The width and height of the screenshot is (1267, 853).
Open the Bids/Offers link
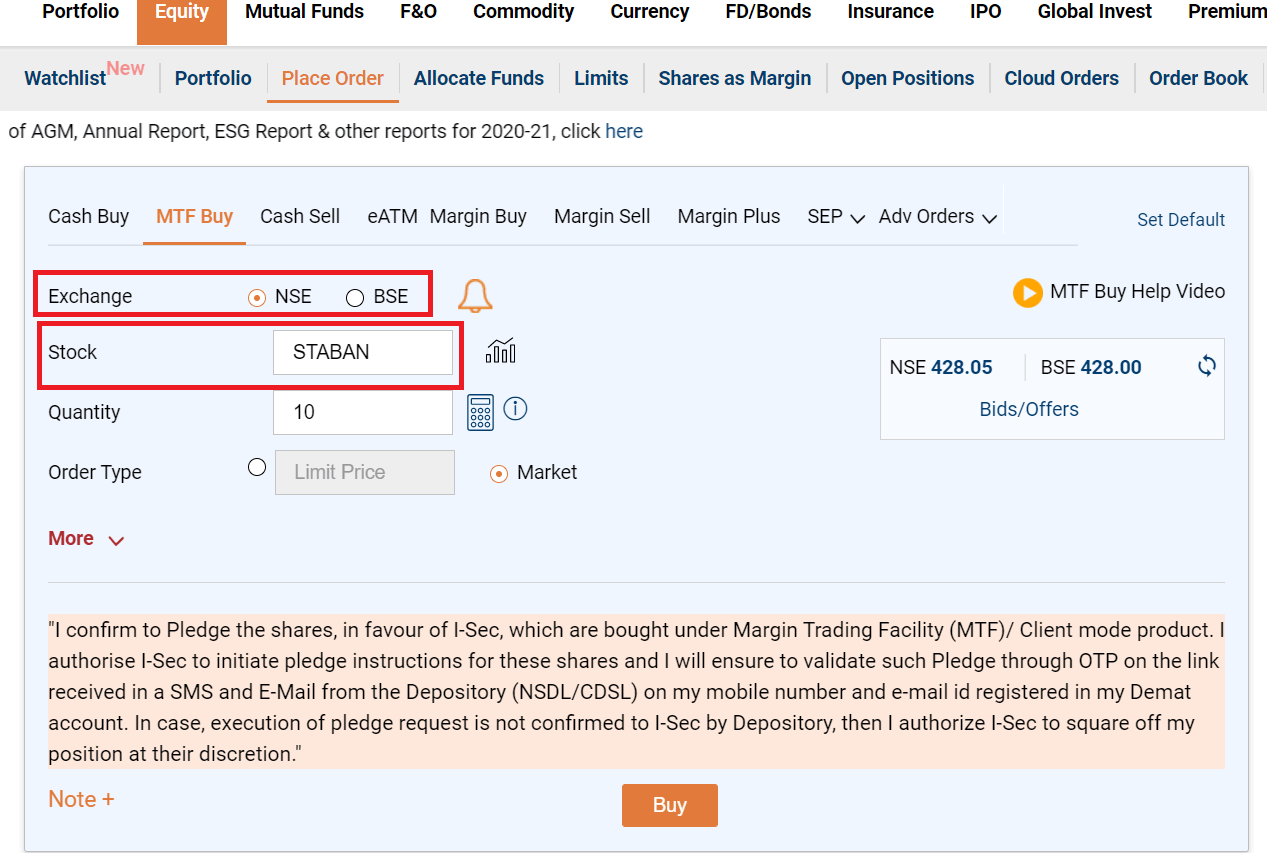click(1029, 409)
